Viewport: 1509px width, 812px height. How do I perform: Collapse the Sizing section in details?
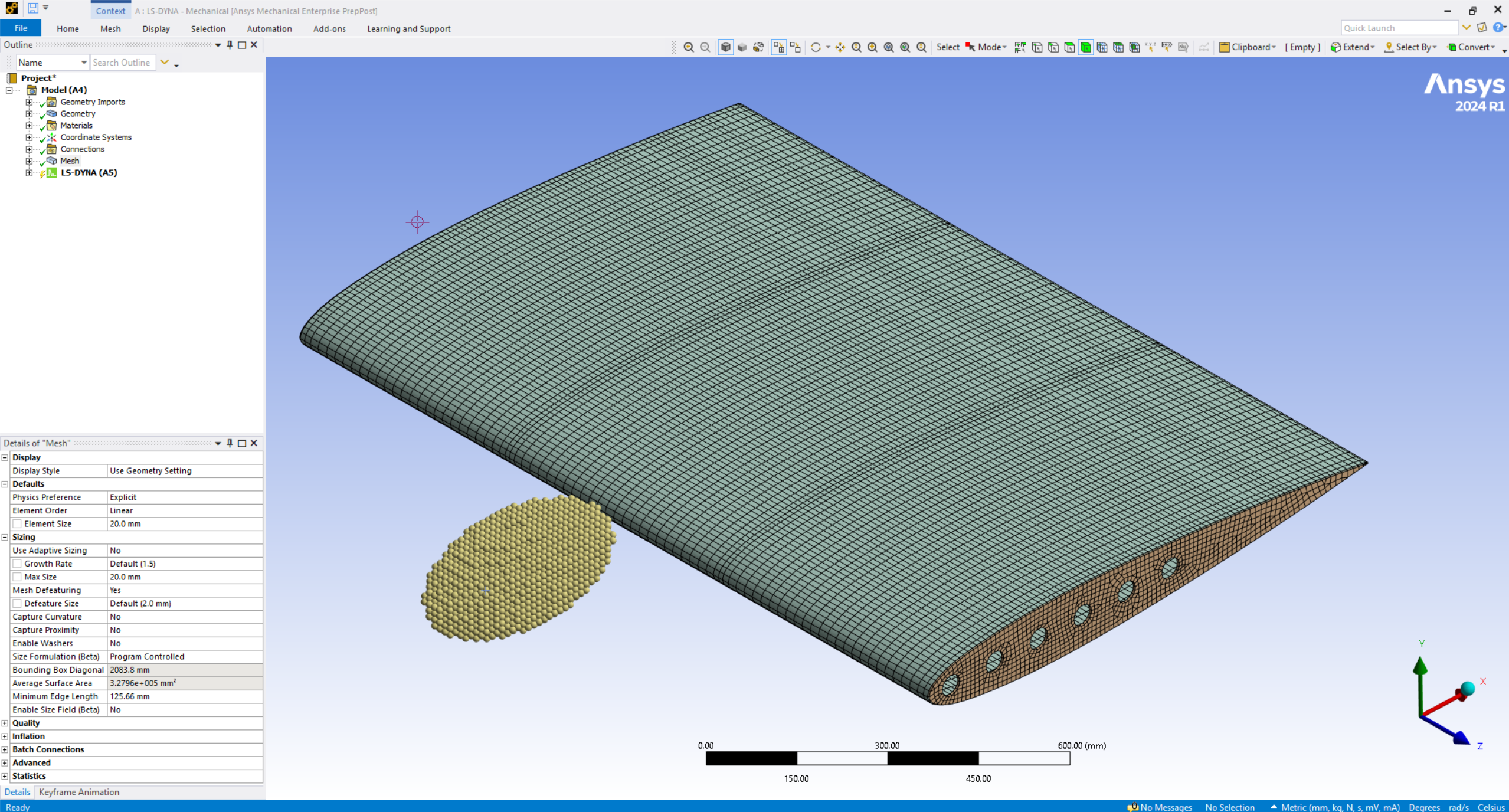(5, 538)
